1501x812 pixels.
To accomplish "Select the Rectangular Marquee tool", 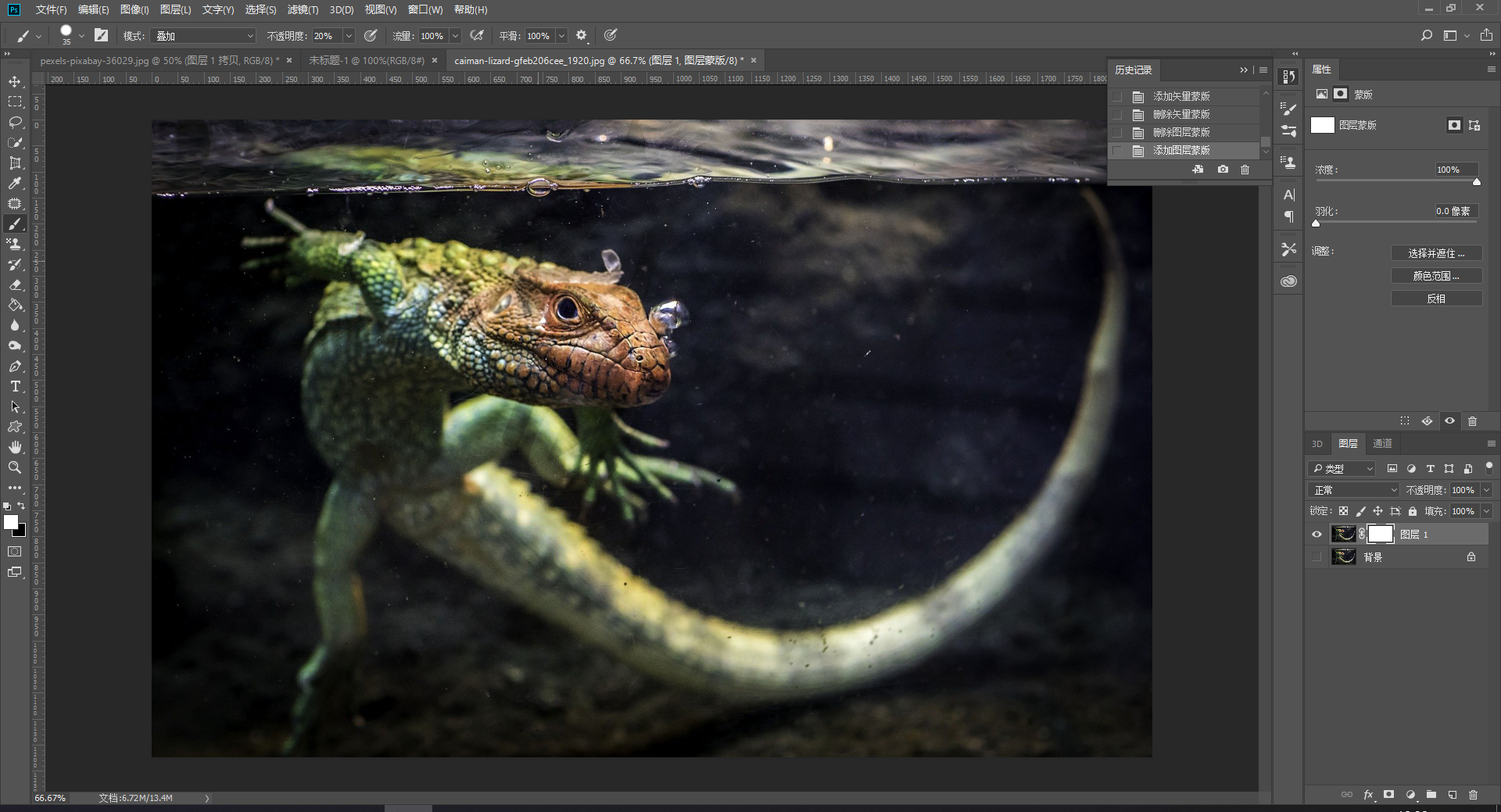I will point(15,102).
